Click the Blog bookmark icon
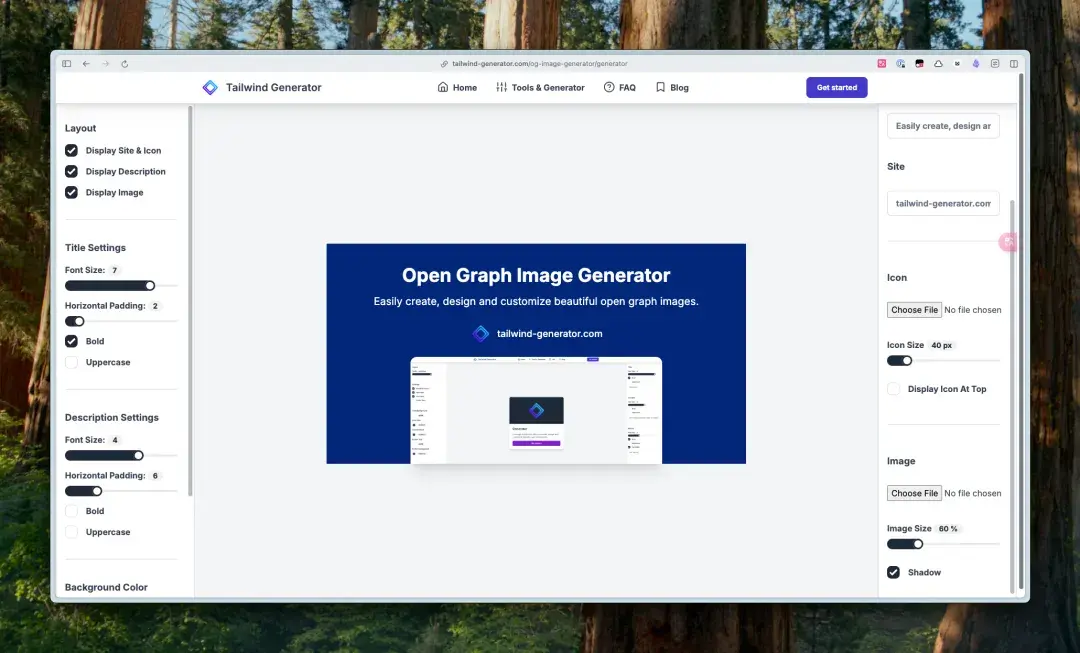This screenshot has width=1080, height=653. tap(660, 88)
